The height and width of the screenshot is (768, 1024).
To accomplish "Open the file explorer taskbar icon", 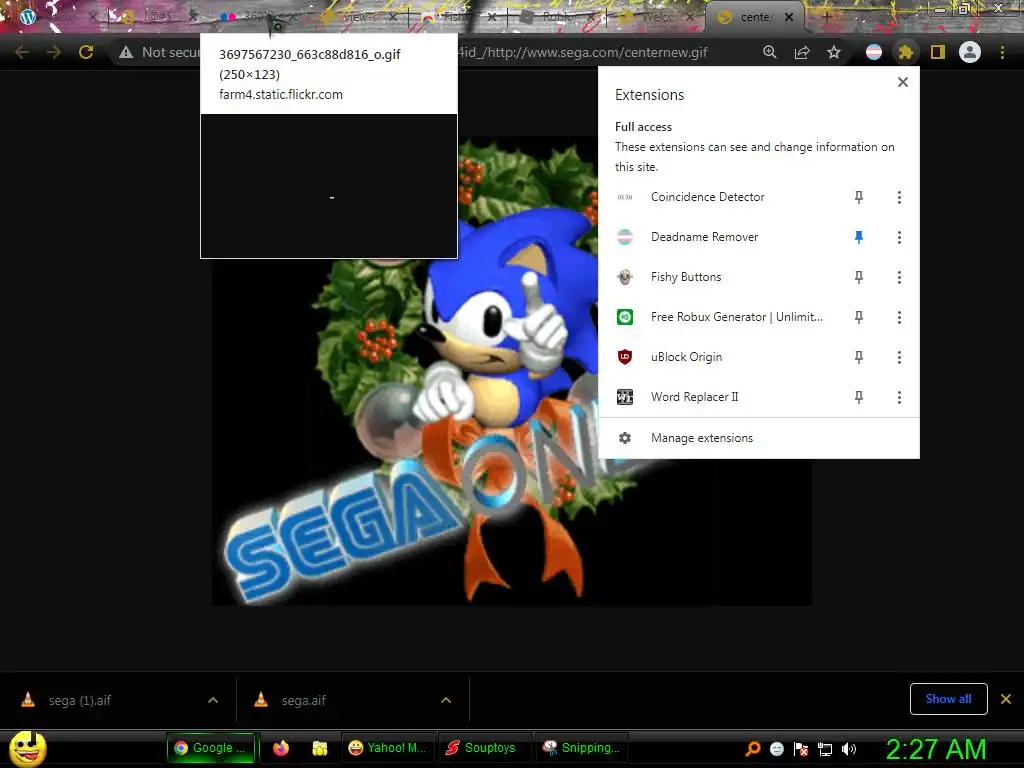I will click(x=319, y=748).
